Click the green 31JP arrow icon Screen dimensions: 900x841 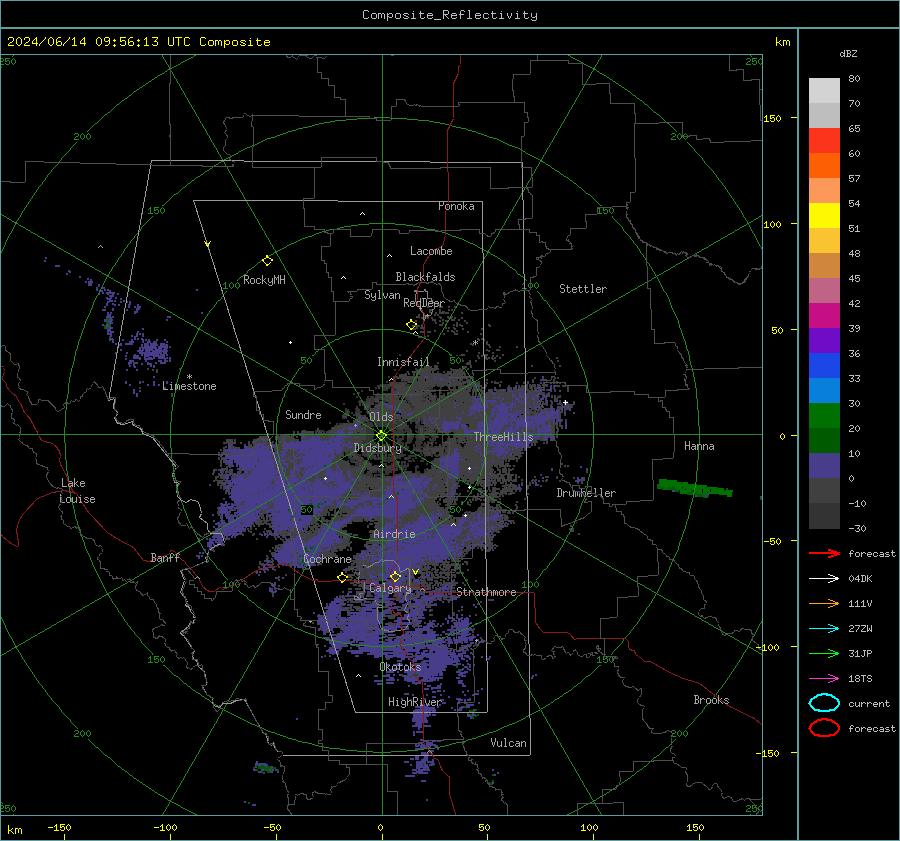click(824, 653)
